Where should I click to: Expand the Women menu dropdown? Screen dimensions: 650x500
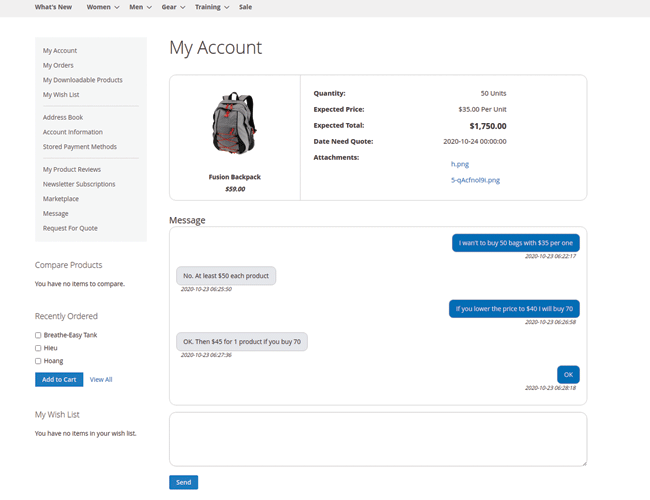[x=103, y=7]
